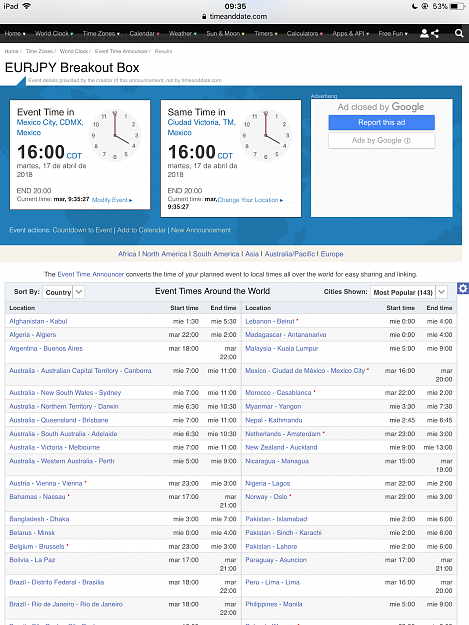Open Pakistan - Lahore location
Viewport: 469px width, 625px height.
tap(271, 546)
